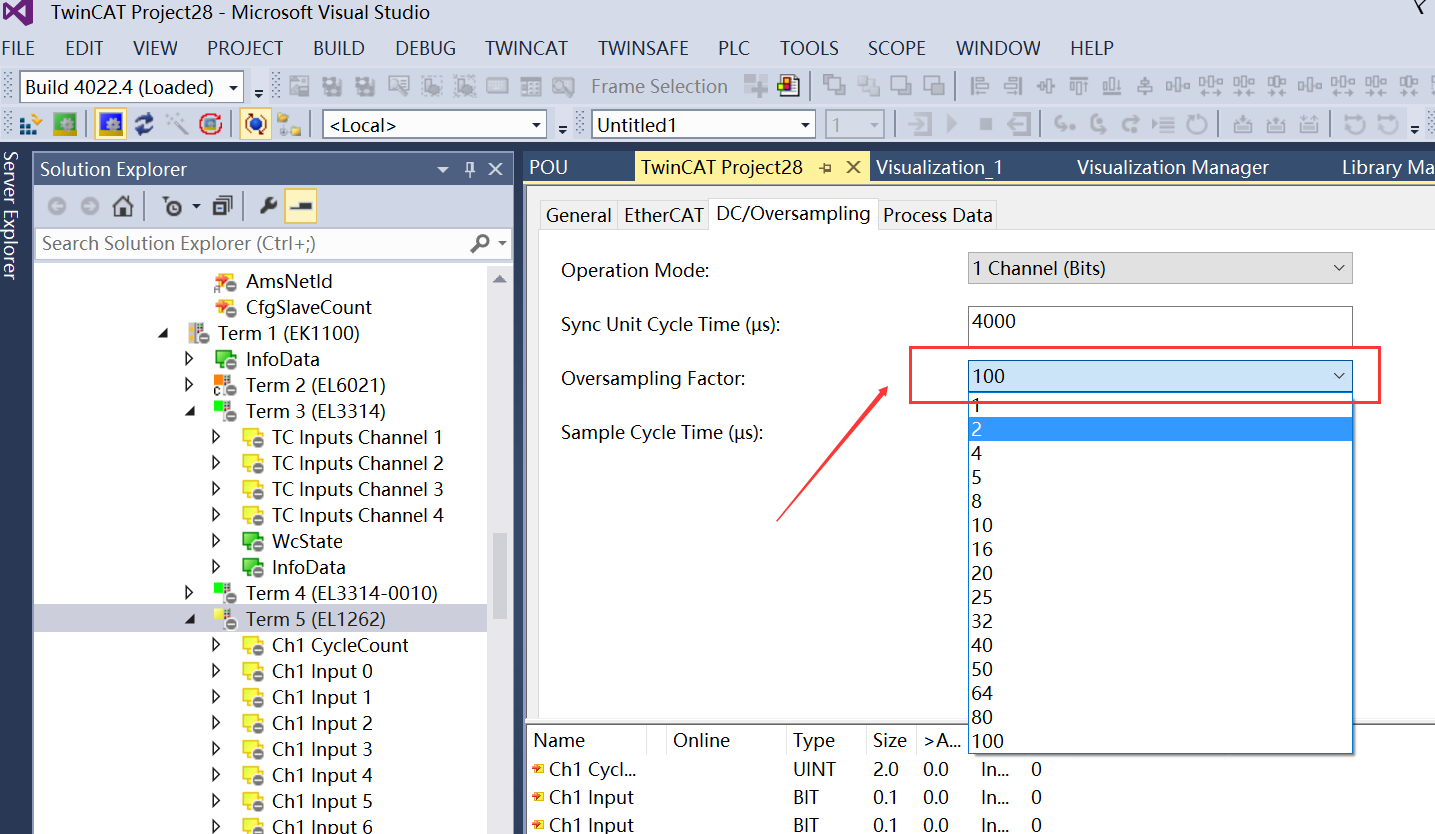Switch to the General tab
The image size is (1435, 834).
(578, 215)
